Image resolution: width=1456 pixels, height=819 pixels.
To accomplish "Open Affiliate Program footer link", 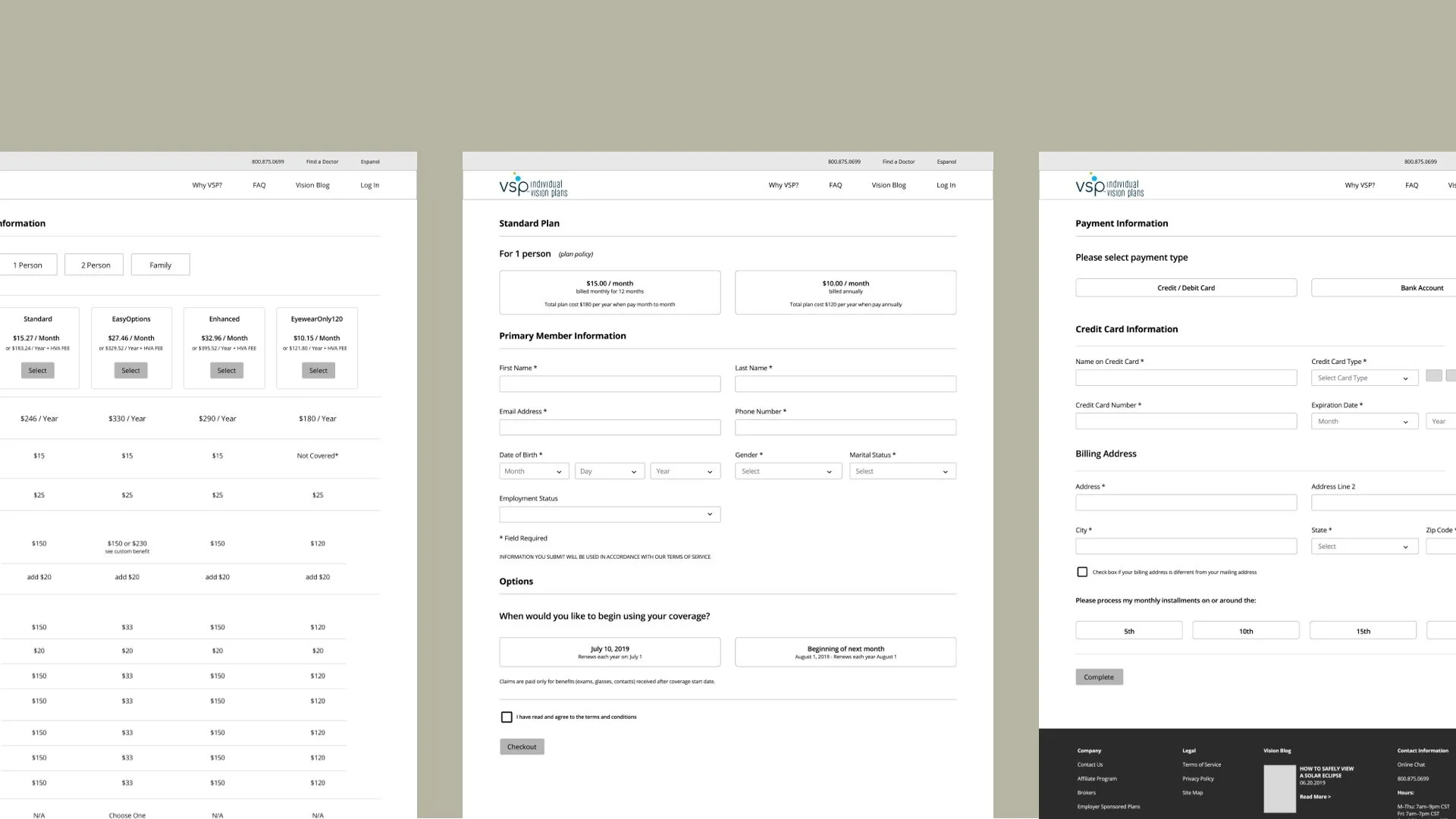I will 1097,779.
